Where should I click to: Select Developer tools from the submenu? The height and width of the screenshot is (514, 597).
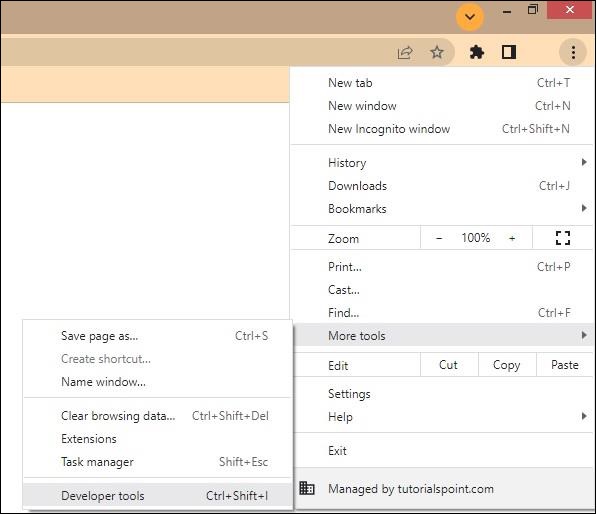pos(157,496)
